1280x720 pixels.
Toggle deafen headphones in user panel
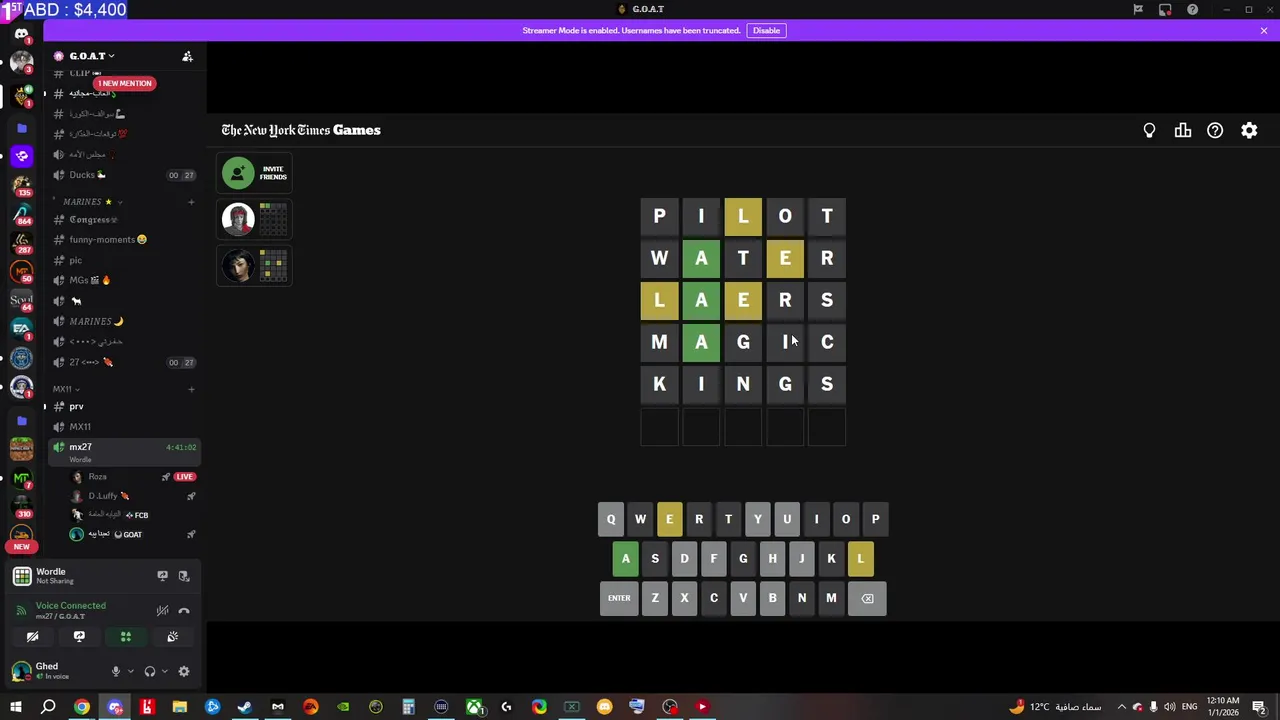150,672
